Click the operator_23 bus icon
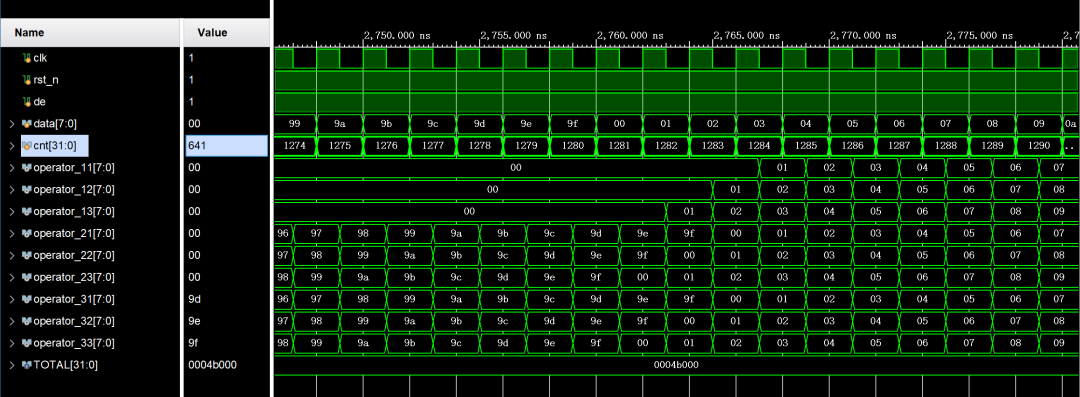Image resolution: width=1080 pixels, height=397 pixels. coord(27,277)
